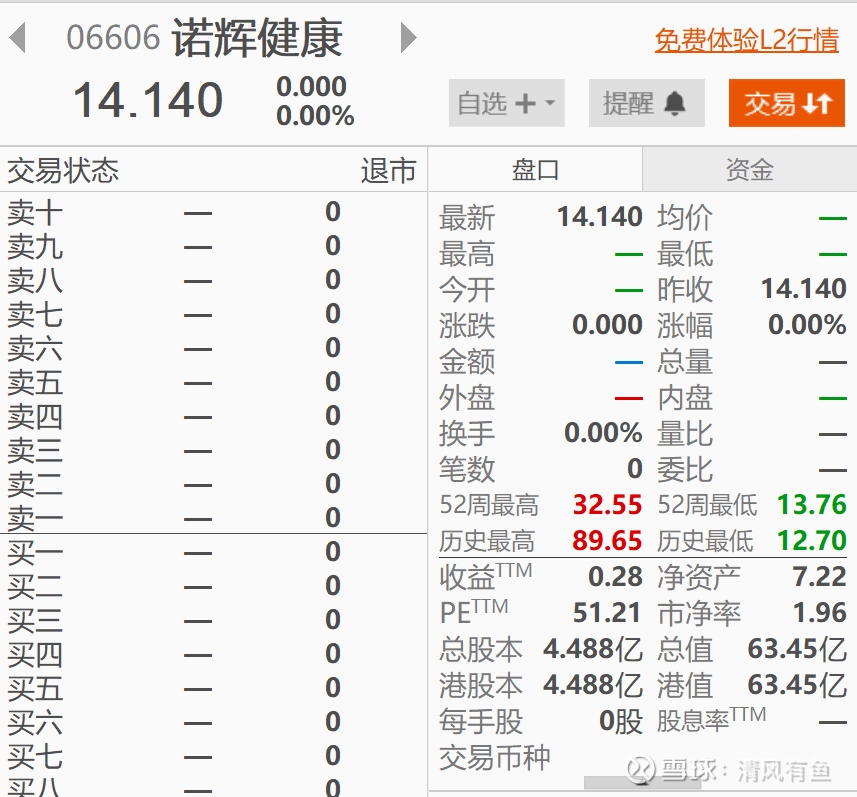Click the 52周最高 value 32.55
Image resolution: width=857 pixels, height=797 pixels.
607,505
